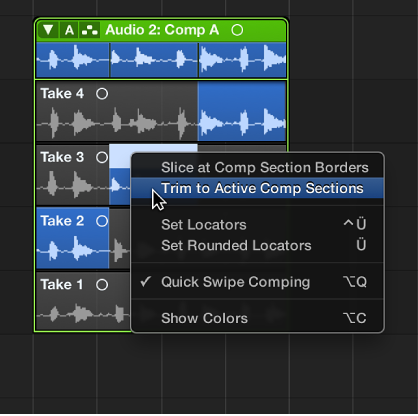Click the Take 3 circle indicator

[x=102, y=157]
